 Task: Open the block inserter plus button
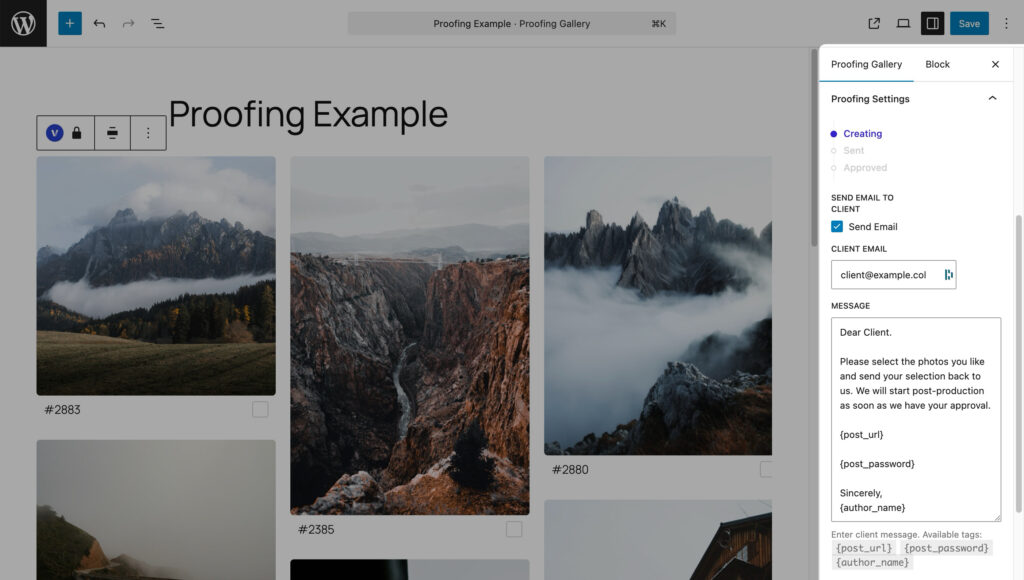(x=70, y=23)
